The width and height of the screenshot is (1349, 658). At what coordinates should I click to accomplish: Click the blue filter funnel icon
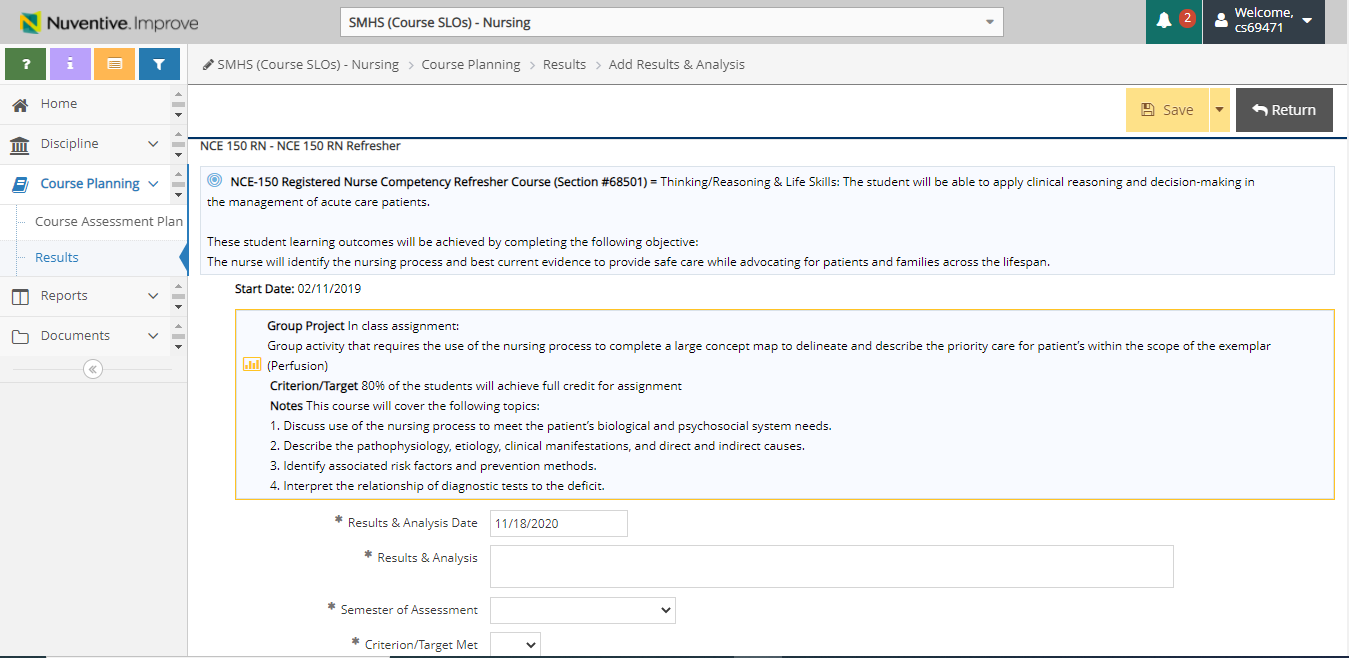pos(159,64)
